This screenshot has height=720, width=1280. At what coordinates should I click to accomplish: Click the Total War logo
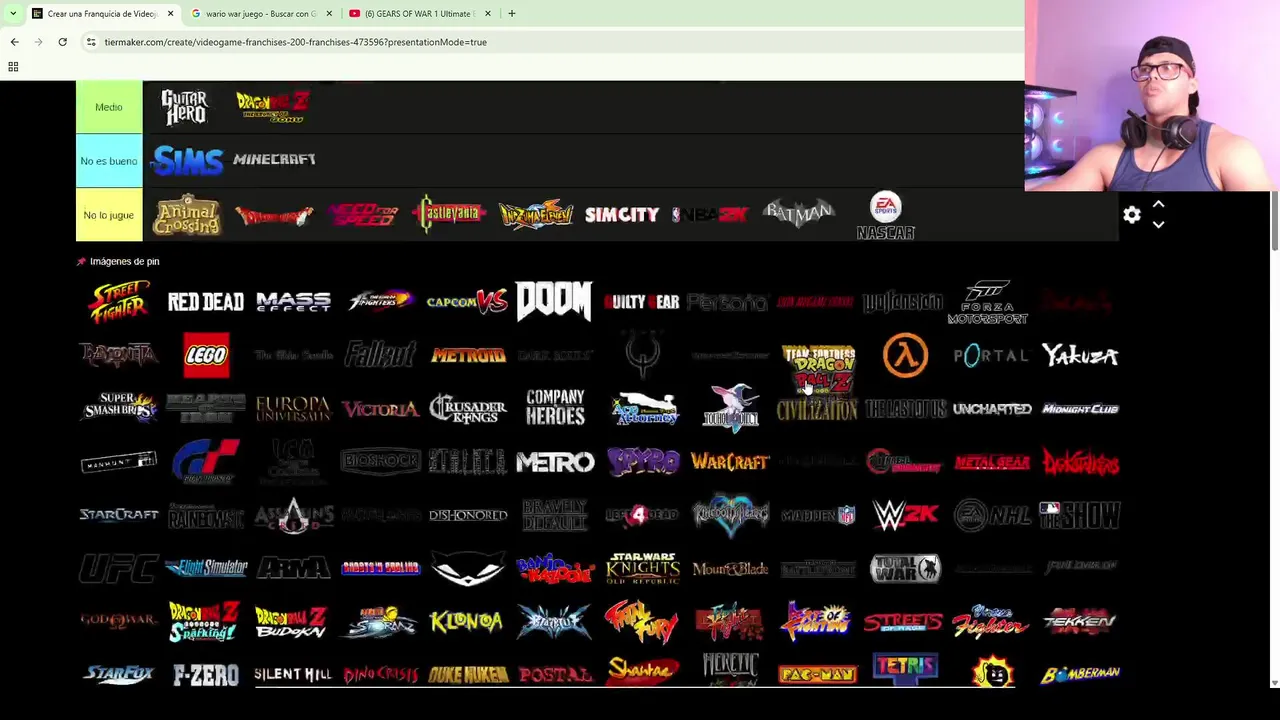tap(905, 568)
